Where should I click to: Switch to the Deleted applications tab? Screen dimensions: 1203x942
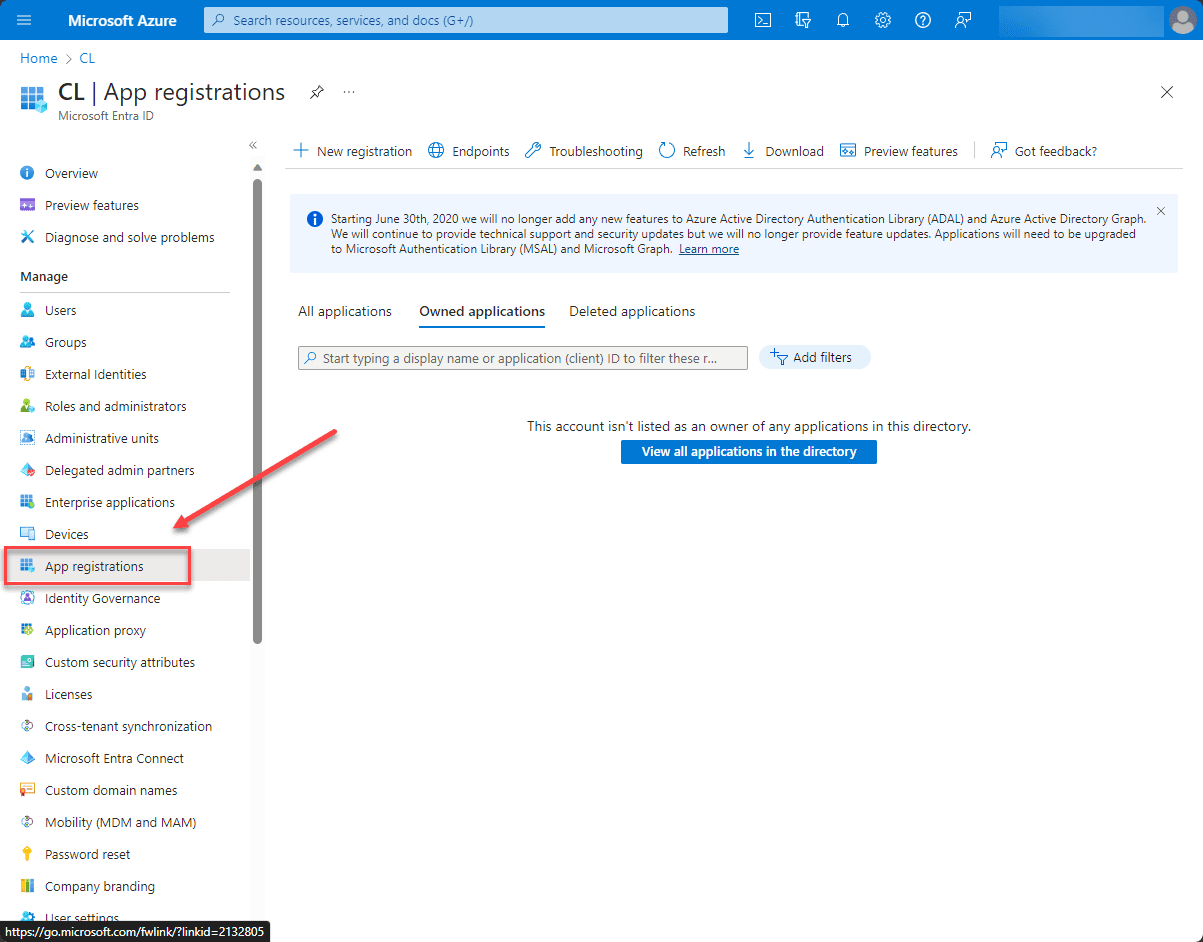tap(632, 311)
